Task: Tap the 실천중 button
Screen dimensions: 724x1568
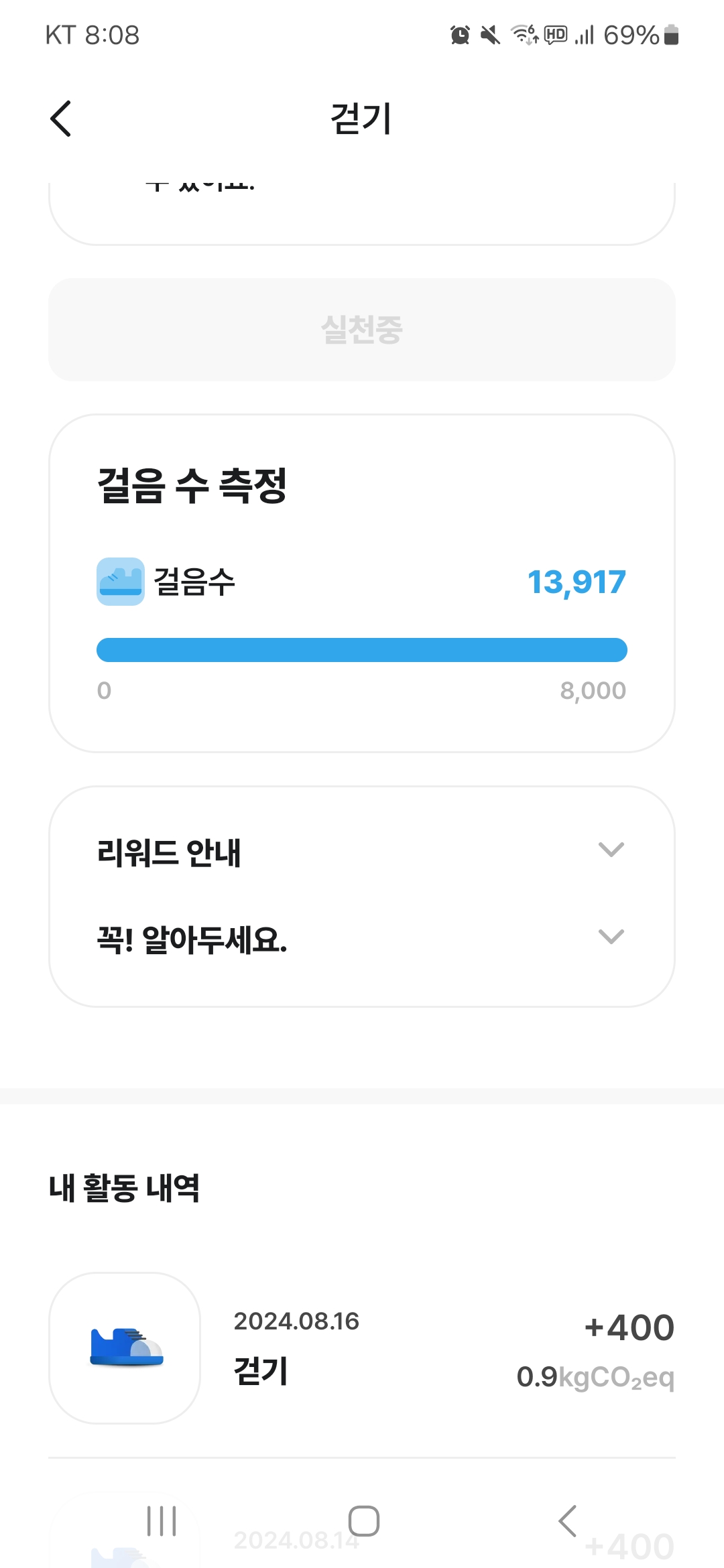Action: click(x=362, y=330)
